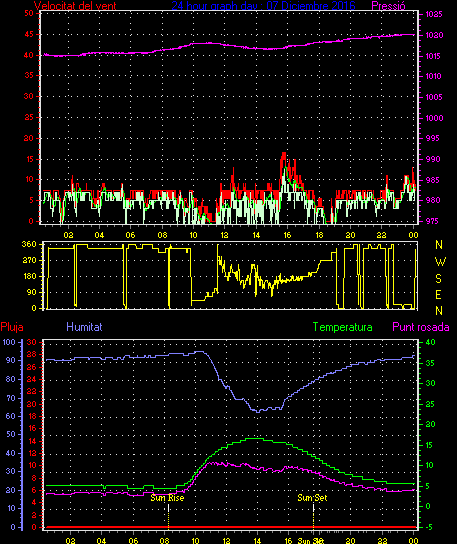Click the 40 temperature axis label
This screenshot has height=544, width=457.
[430, 342]
